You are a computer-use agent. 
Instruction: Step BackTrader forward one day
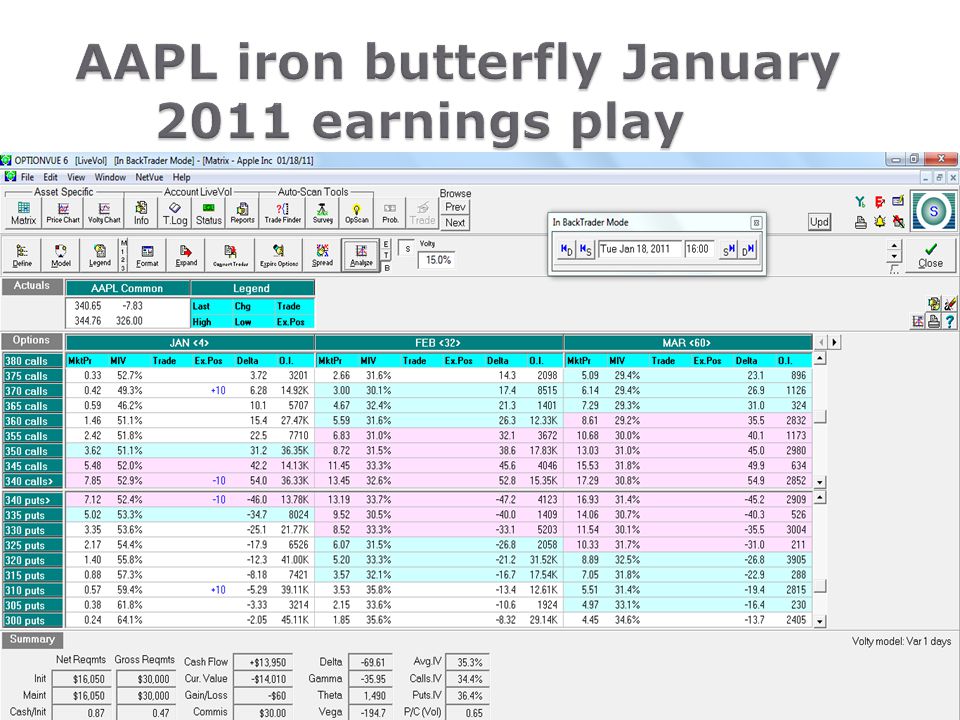click(748, 249)
